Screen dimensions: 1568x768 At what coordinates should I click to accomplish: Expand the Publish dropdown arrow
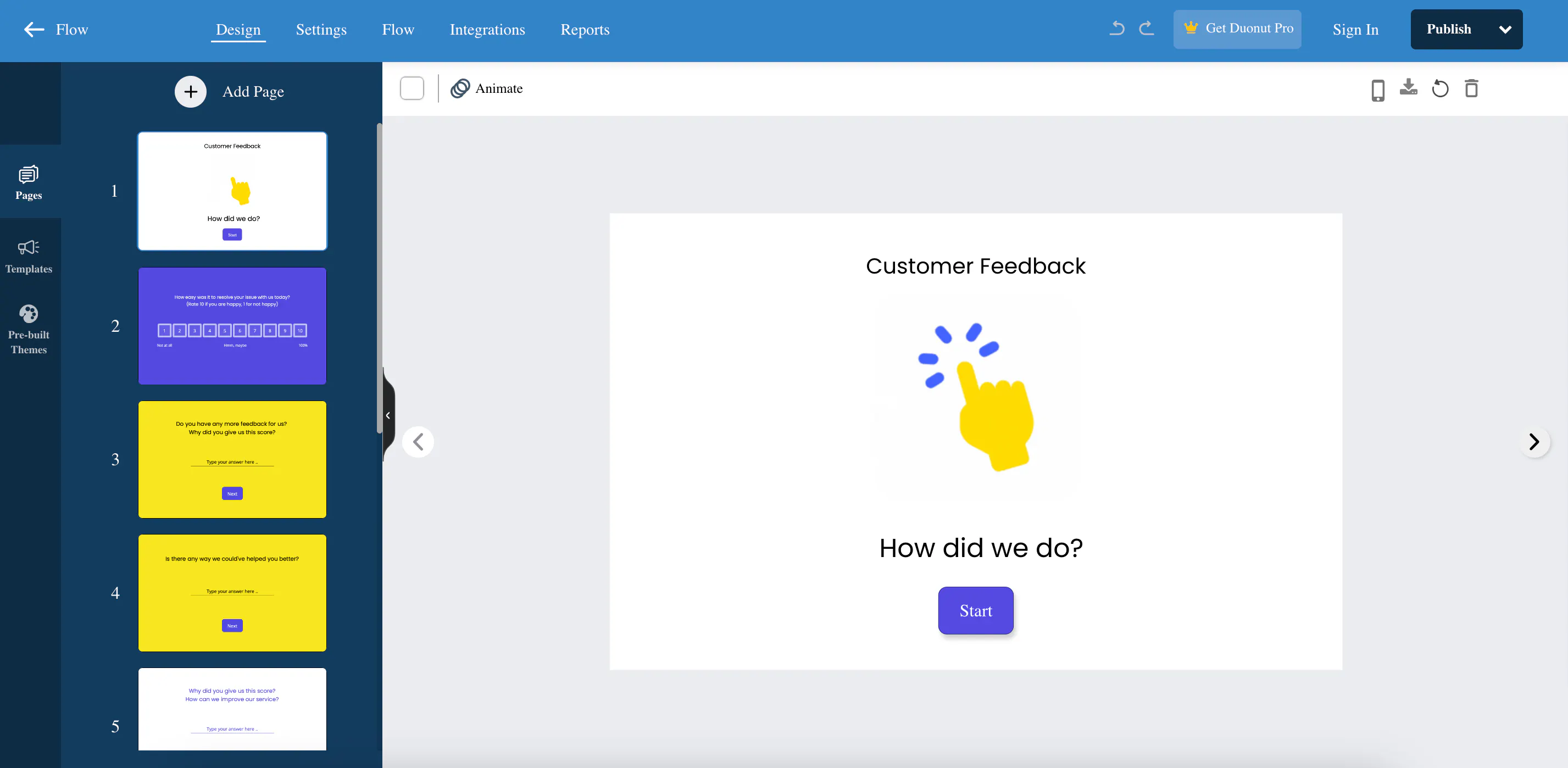point(1505,29)
